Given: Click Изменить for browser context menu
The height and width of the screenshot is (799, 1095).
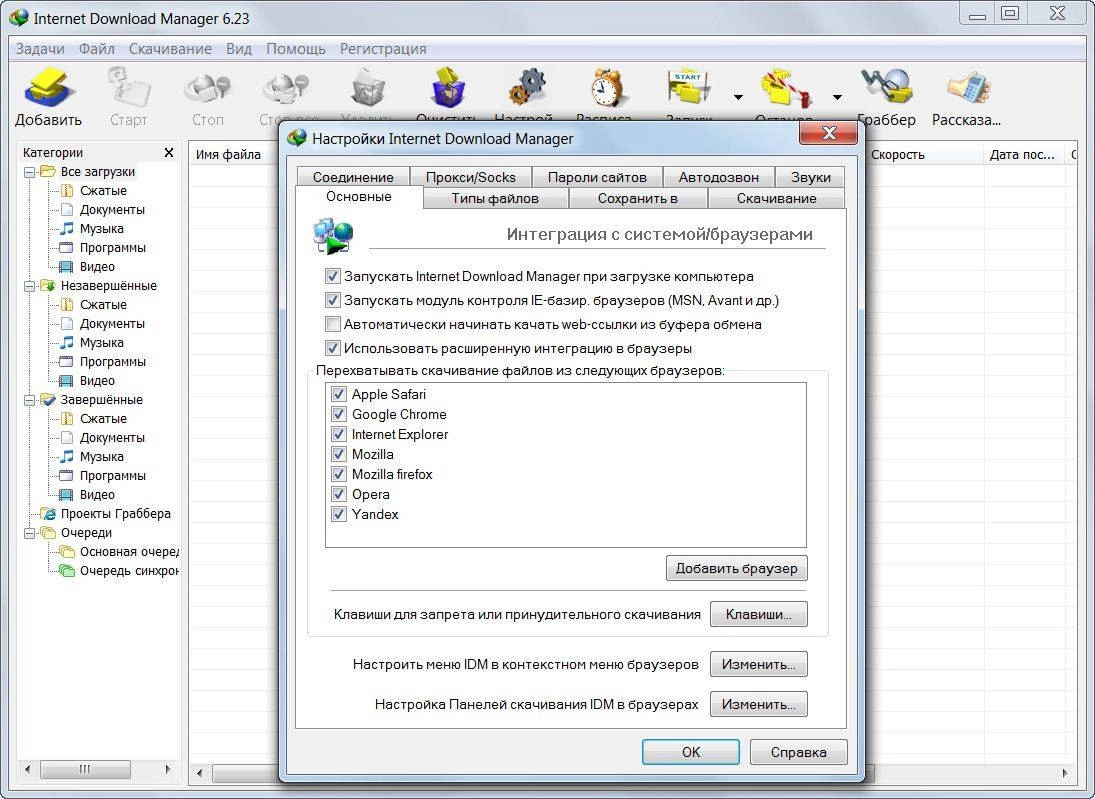Looking at the screenshot, I should 758,664.
